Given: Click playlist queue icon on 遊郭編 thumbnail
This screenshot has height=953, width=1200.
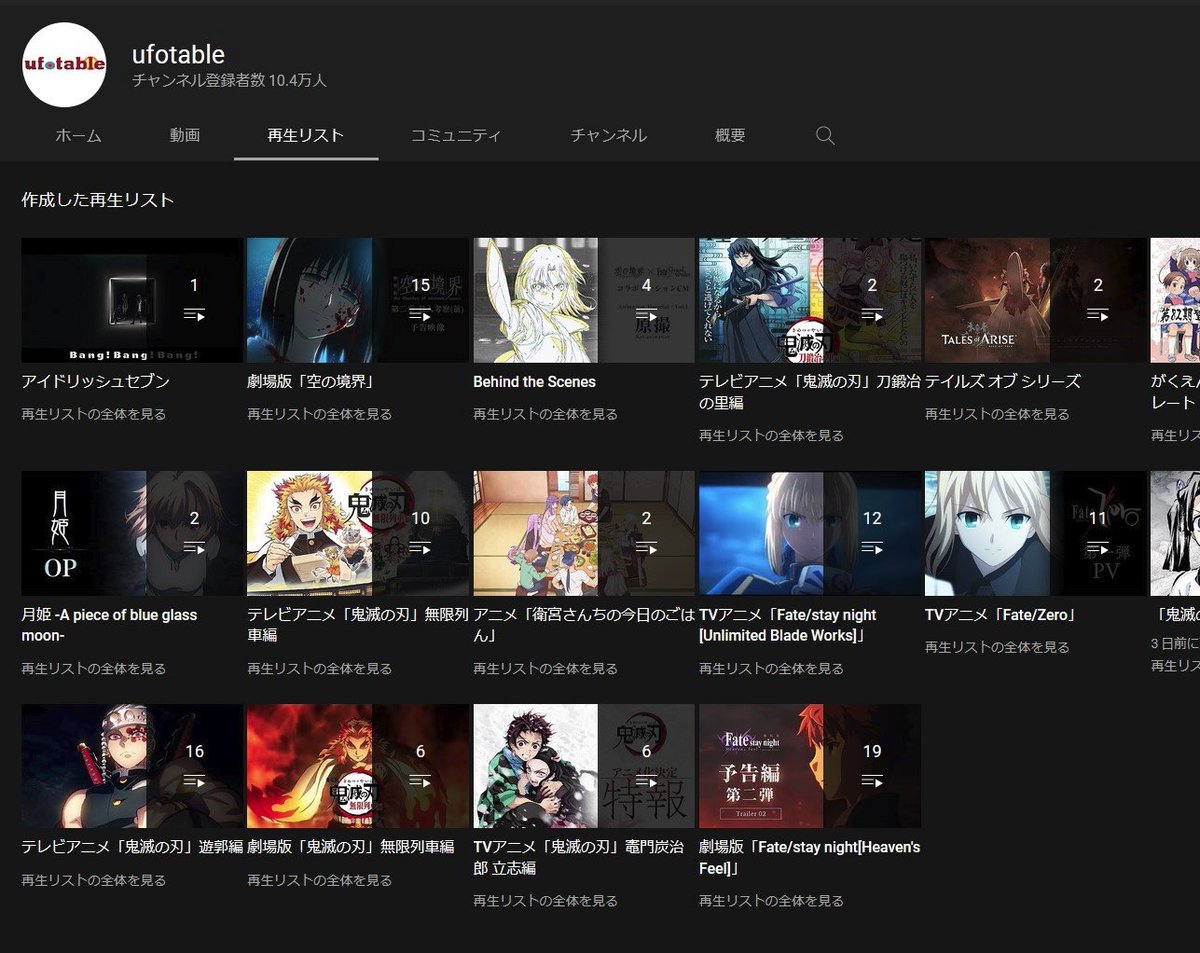Looking at the screenshot, I should pos(194,781).
